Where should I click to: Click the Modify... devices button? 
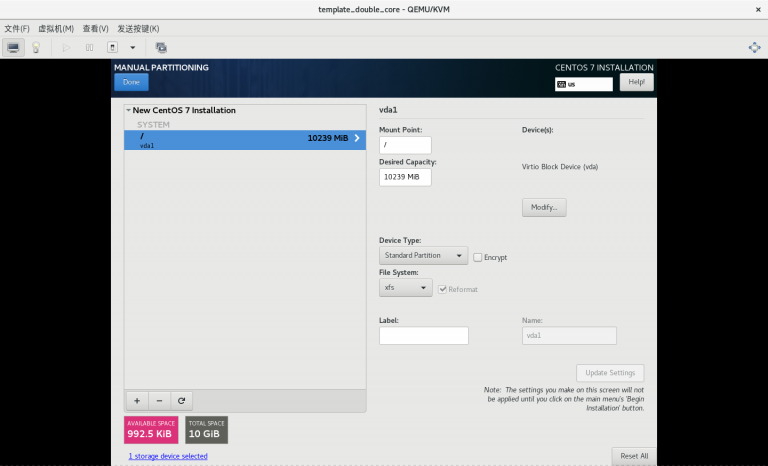pyautogui.click(x=544, y=207)
